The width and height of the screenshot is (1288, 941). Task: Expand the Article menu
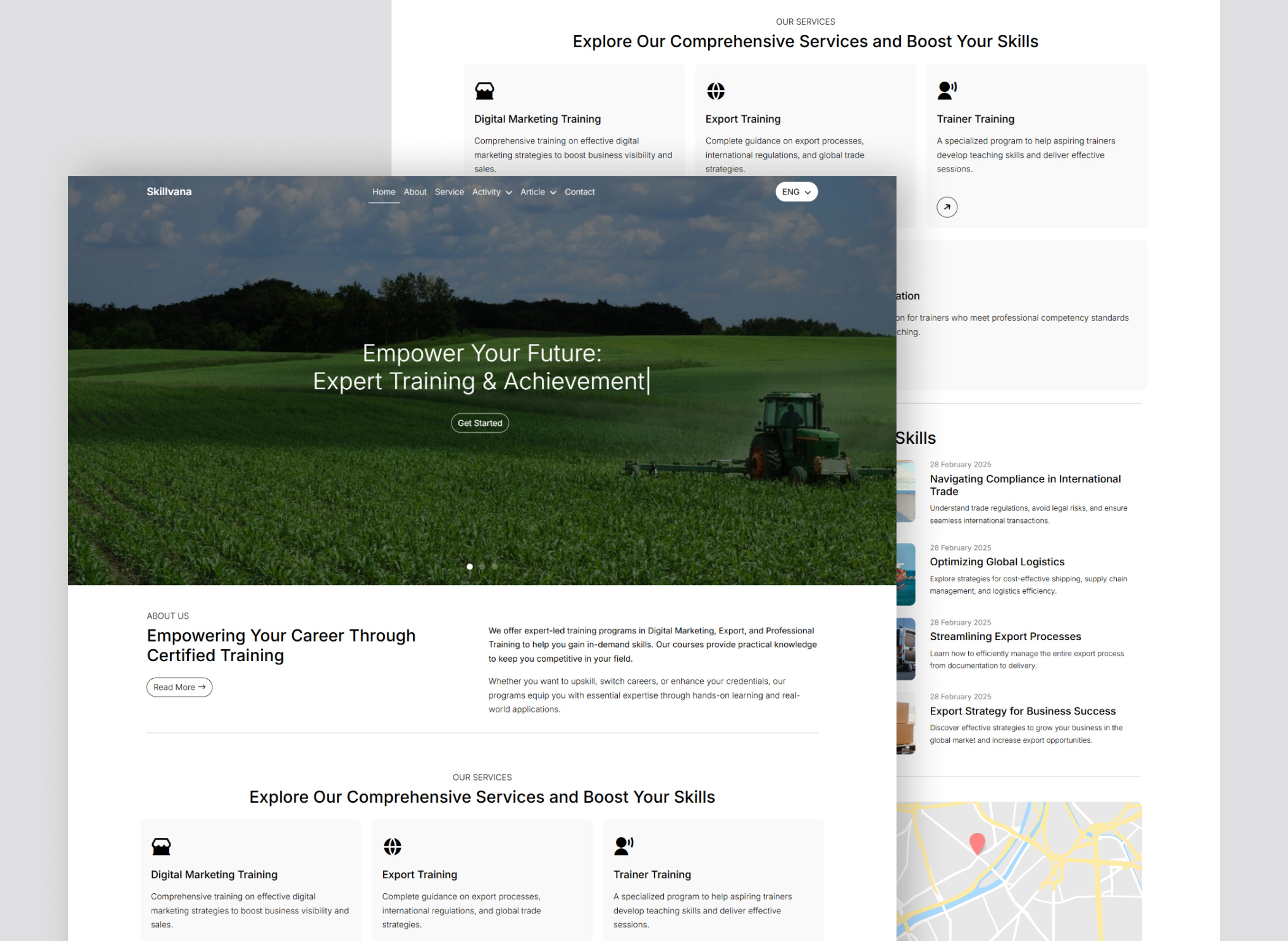pyautogui.click(x=538, y=192)
